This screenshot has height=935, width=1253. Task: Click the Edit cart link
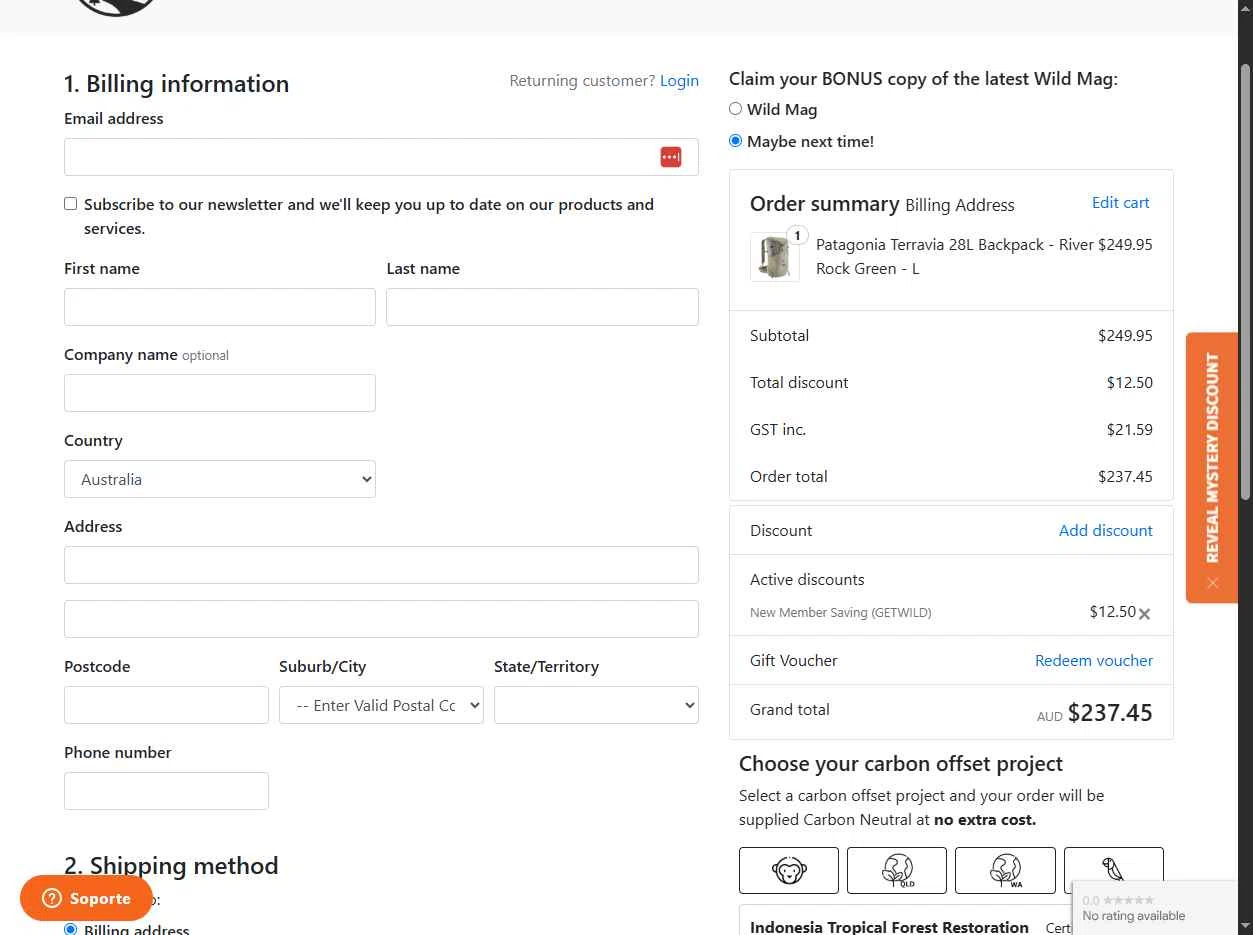(1120, 203)
